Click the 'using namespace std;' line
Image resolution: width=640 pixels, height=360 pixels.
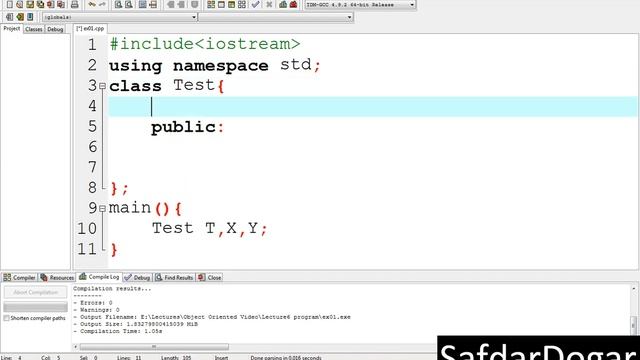(215, 65)
